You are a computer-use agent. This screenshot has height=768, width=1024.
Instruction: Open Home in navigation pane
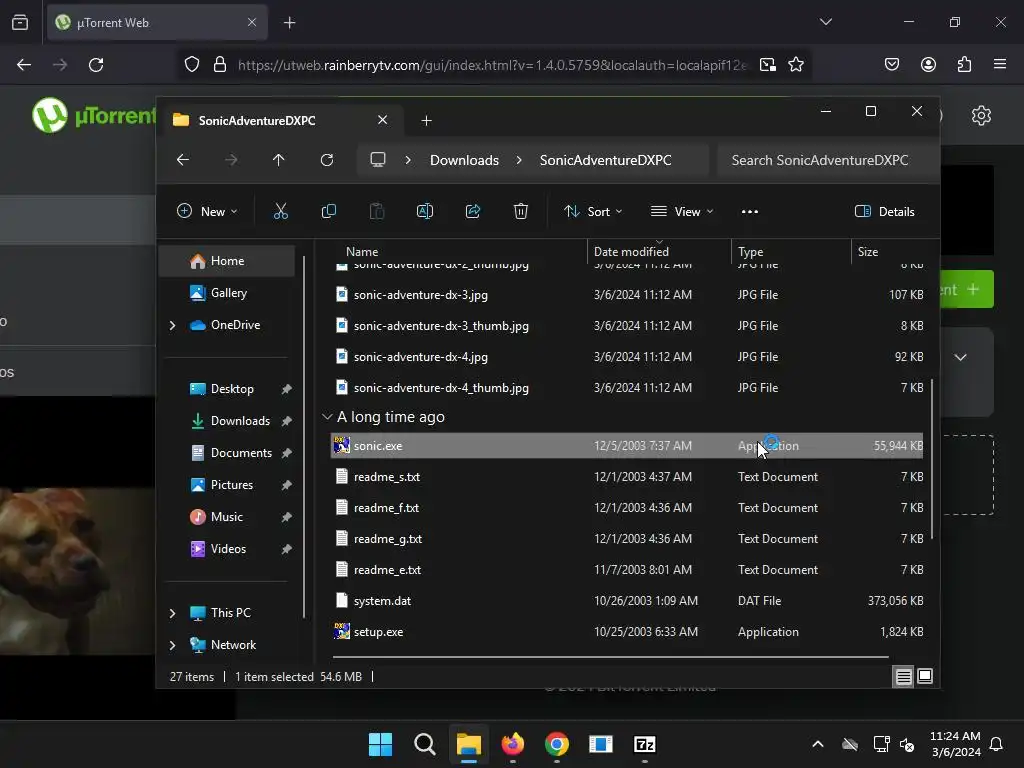pyautogui.click(x=227, y=261)
